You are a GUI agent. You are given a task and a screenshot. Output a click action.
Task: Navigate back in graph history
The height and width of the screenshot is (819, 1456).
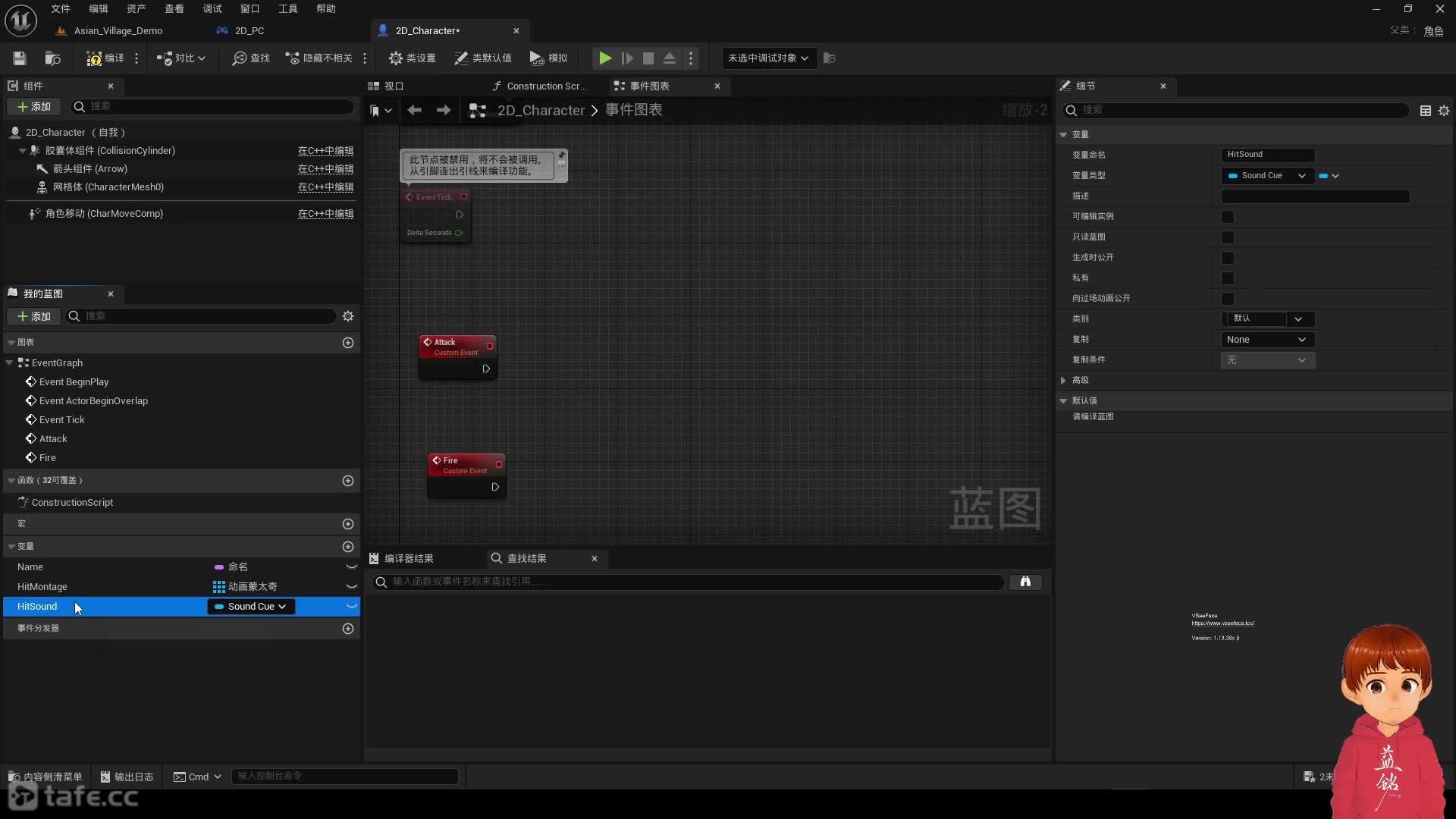(x=414, y=111)
